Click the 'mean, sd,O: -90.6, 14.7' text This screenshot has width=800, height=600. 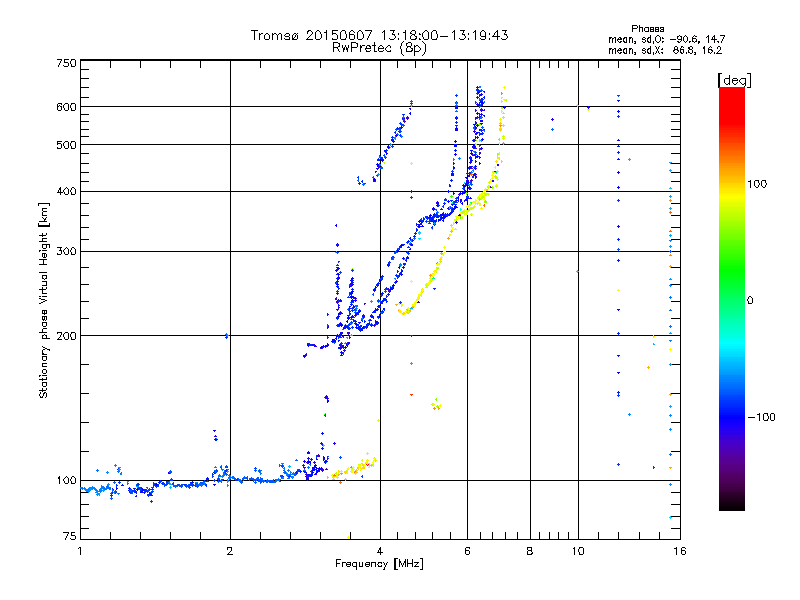point(666,39)
